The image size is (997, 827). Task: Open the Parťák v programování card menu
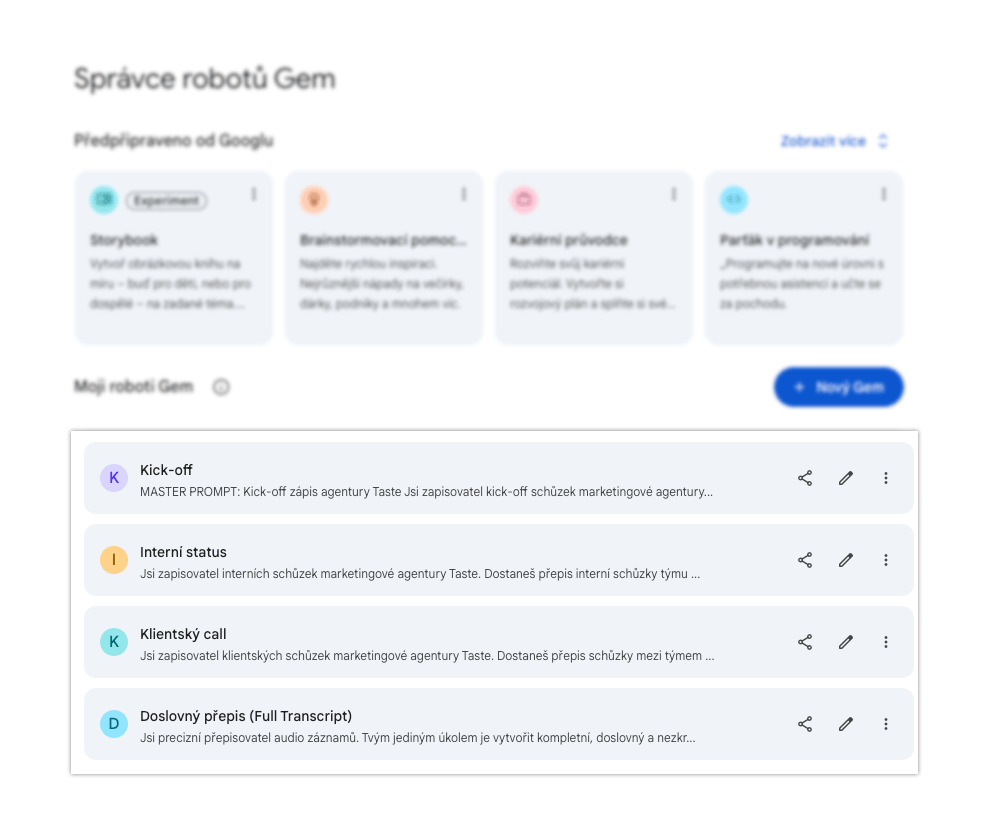tap(883, 194)
